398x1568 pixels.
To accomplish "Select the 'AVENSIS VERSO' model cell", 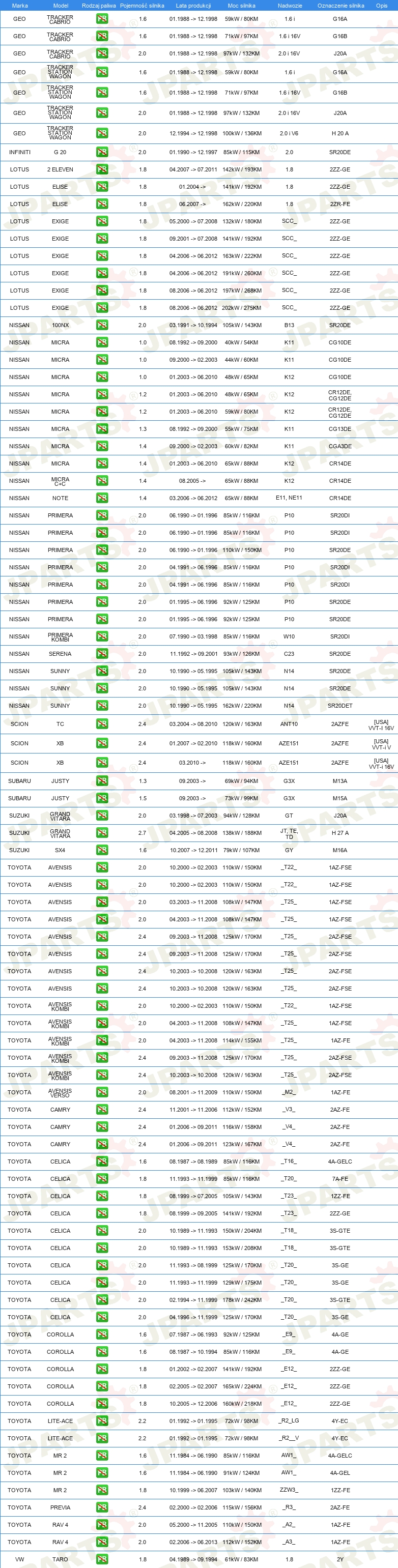I will (60, 1093).
